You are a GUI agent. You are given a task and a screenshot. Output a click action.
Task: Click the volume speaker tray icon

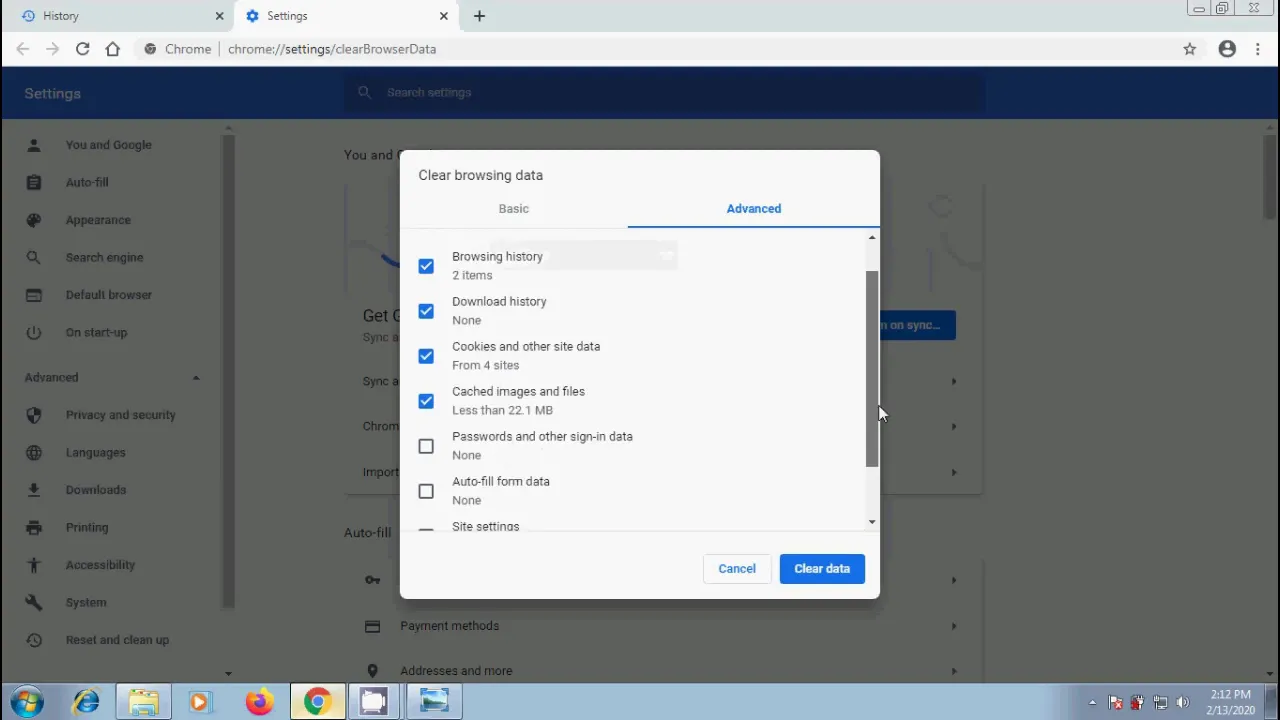pyautogui.click(x=1183, y=702)
